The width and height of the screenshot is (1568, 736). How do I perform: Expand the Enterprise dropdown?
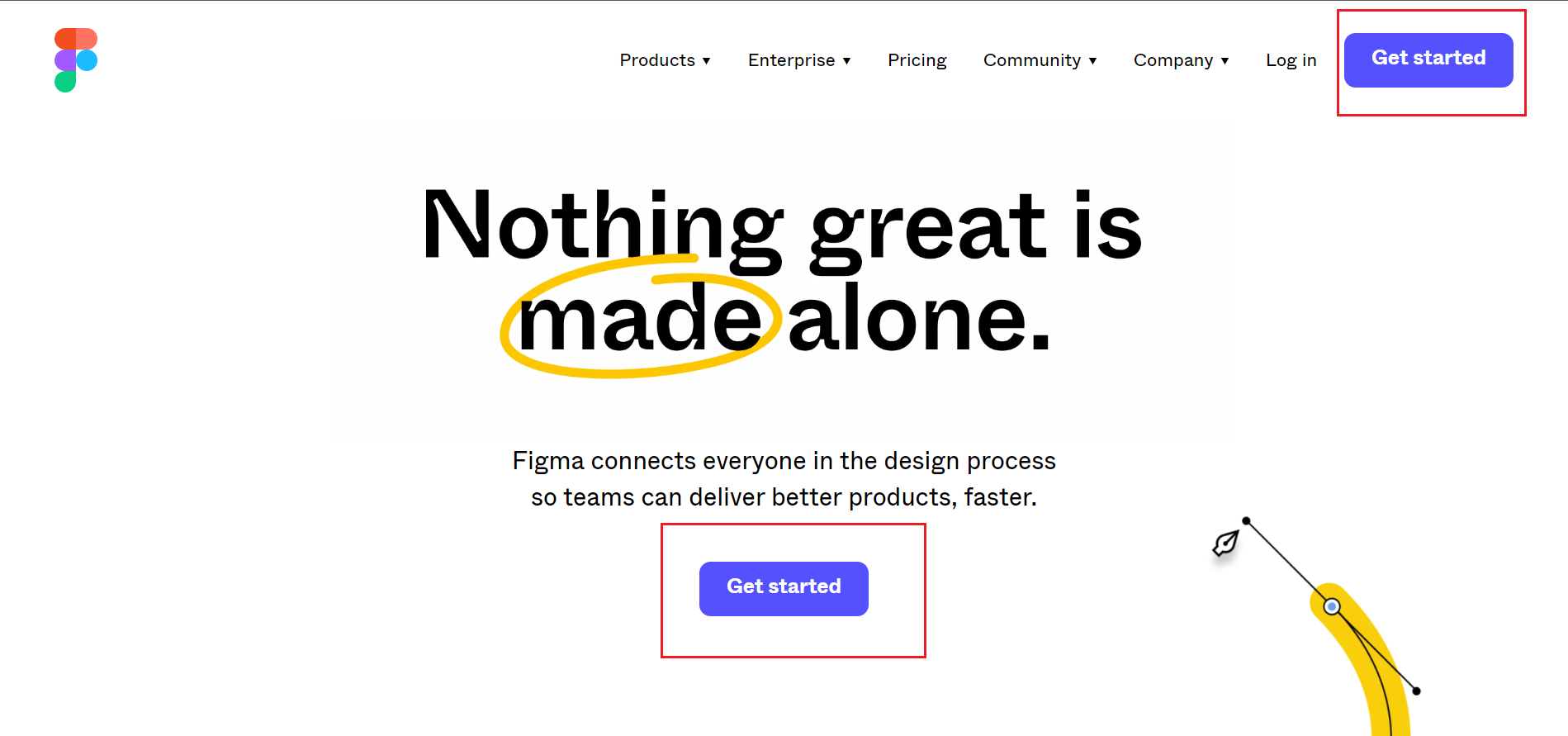click(x=799, y=59)
